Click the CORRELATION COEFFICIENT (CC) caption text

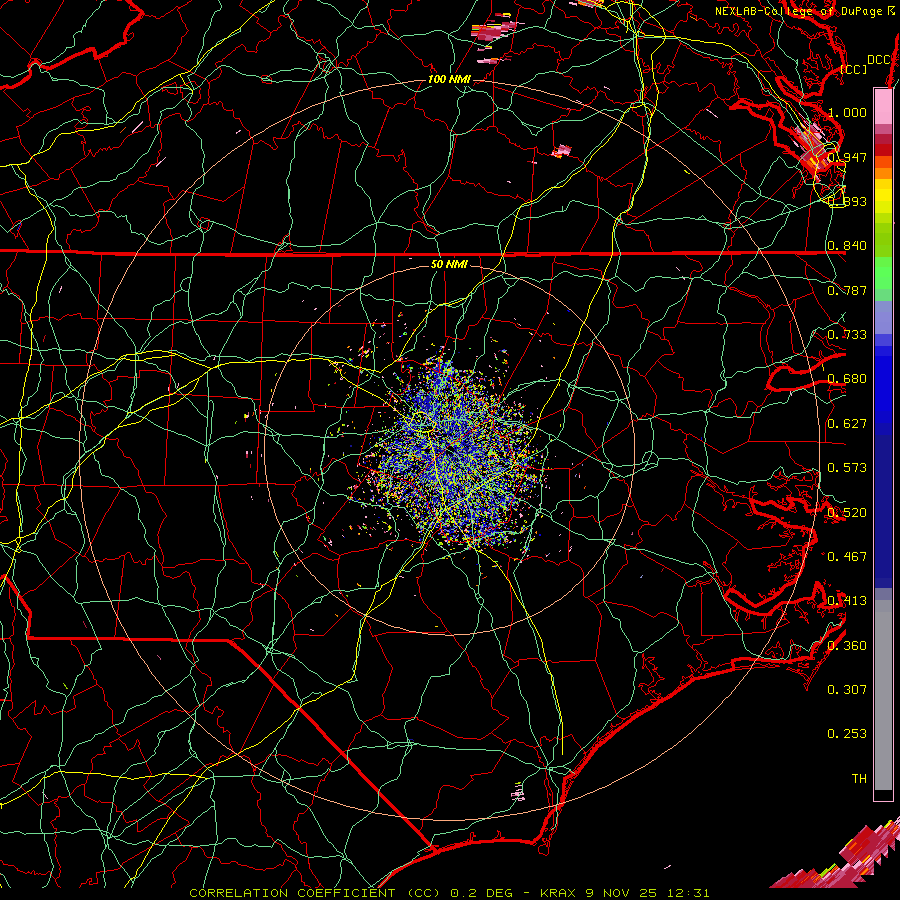(x=315, y=893)
